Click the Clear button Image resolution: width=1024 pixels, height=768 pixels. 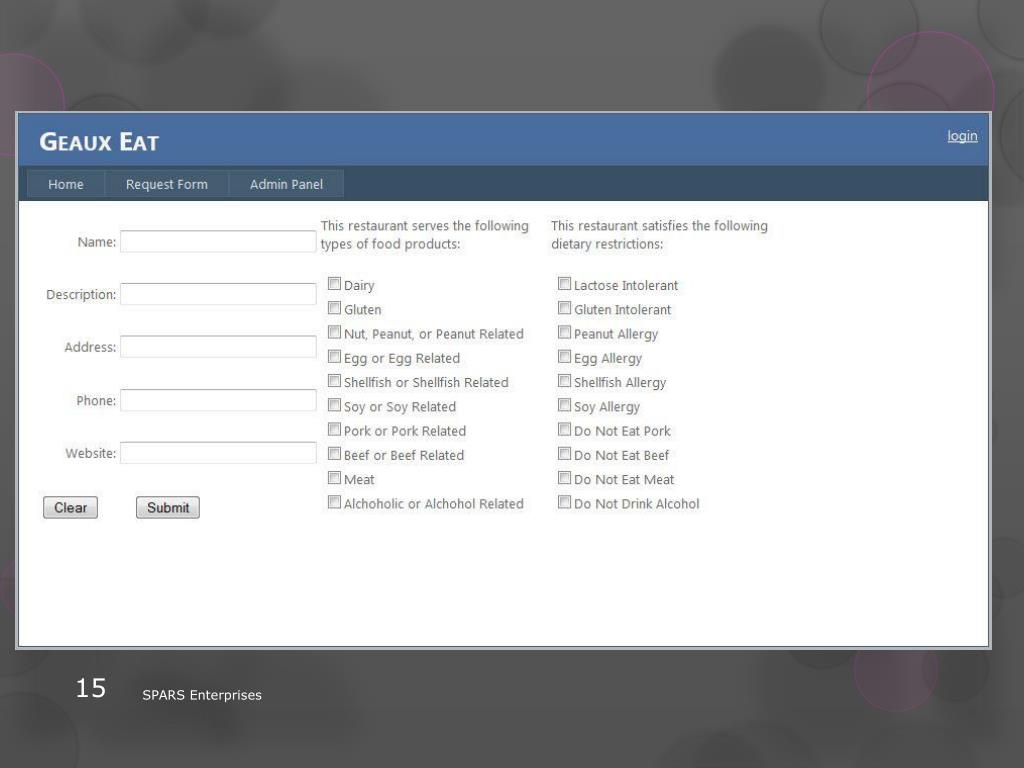(x=71, y=507)
